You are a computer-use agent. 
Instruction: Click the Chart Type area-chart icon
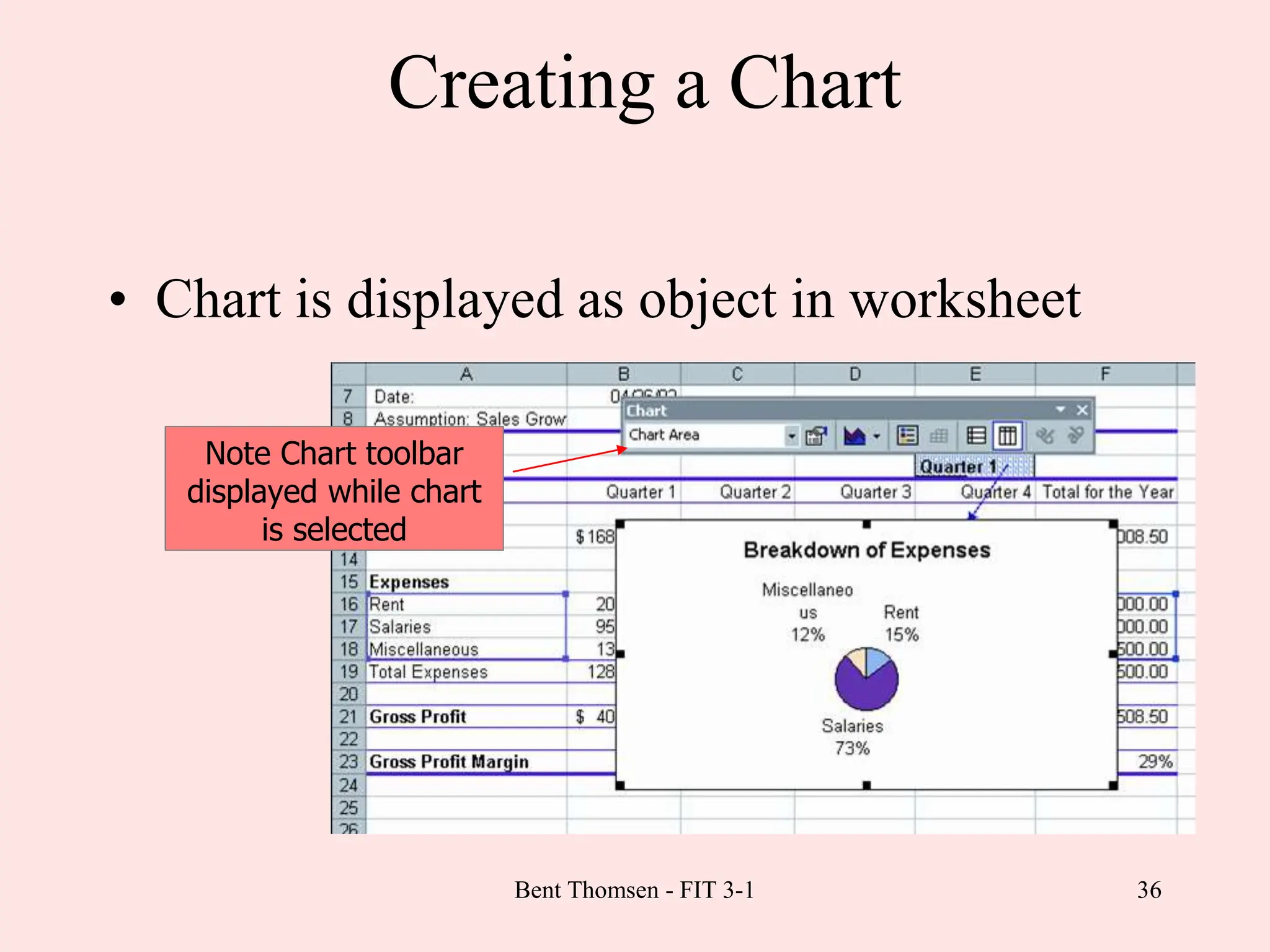pyautogui.click(x=855, y=436)
